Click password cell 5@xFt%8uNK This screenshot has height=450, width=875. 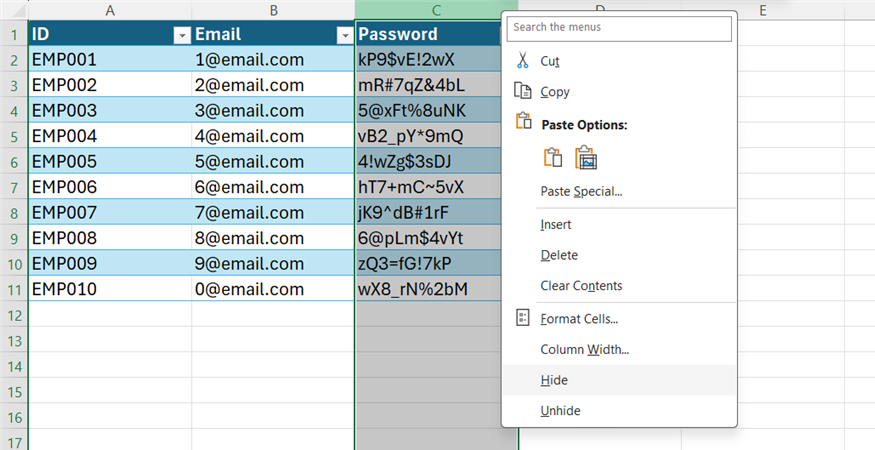pyautogui.click(x=428, y=111)
